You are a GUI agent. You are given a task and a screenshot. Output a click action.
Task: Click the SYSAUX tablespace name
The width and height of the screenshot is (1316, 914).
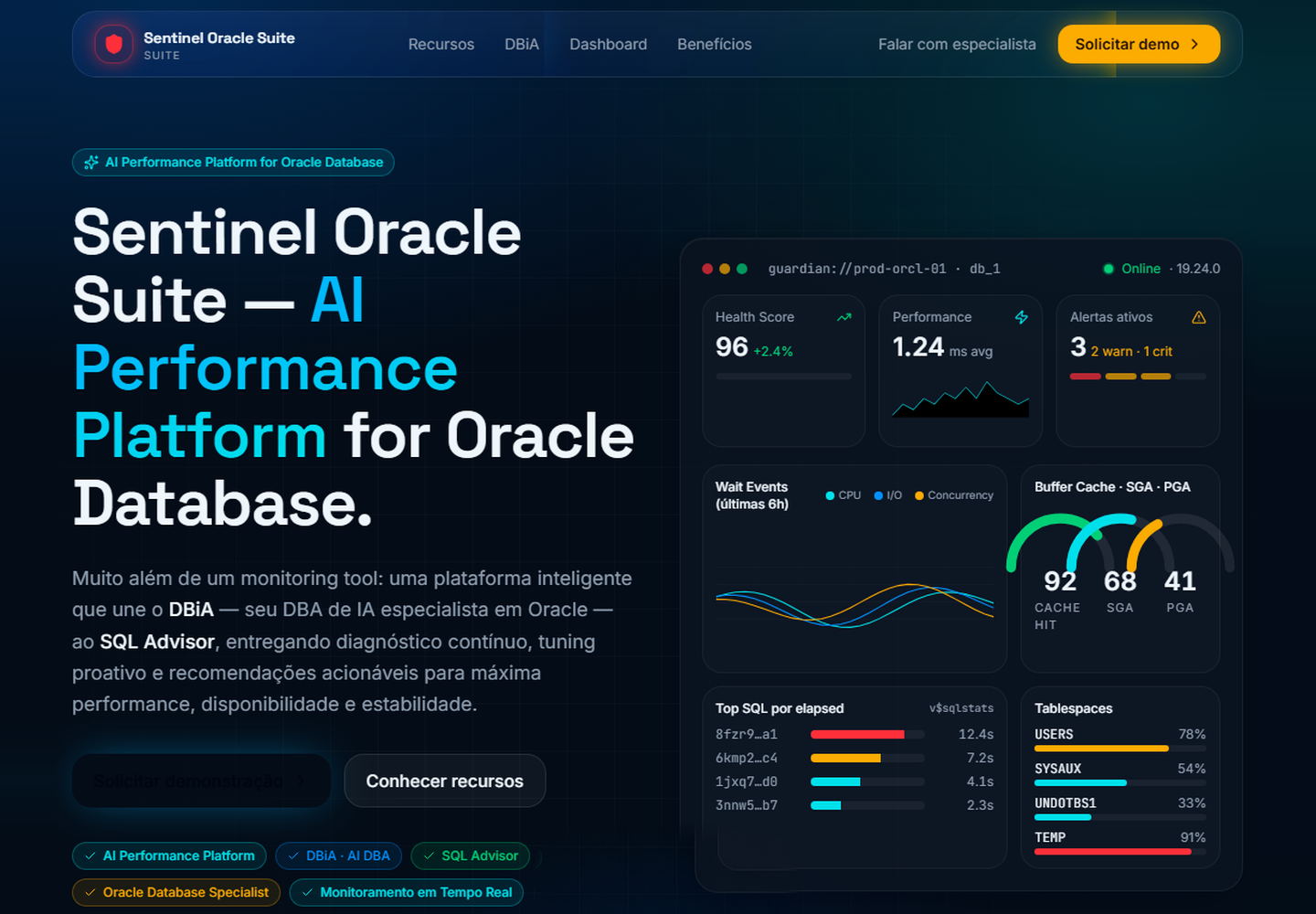coord(1058,769)
